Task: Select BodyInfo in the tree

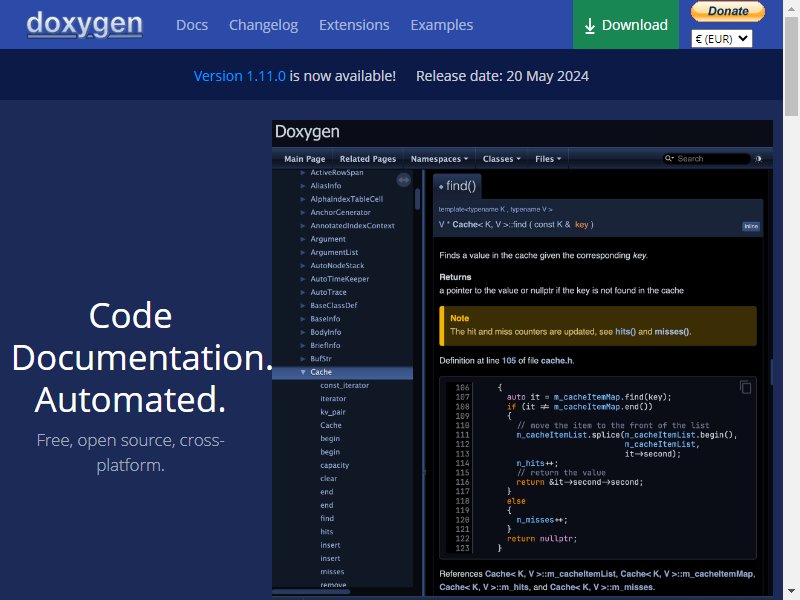Action: [x=326, y=332]
